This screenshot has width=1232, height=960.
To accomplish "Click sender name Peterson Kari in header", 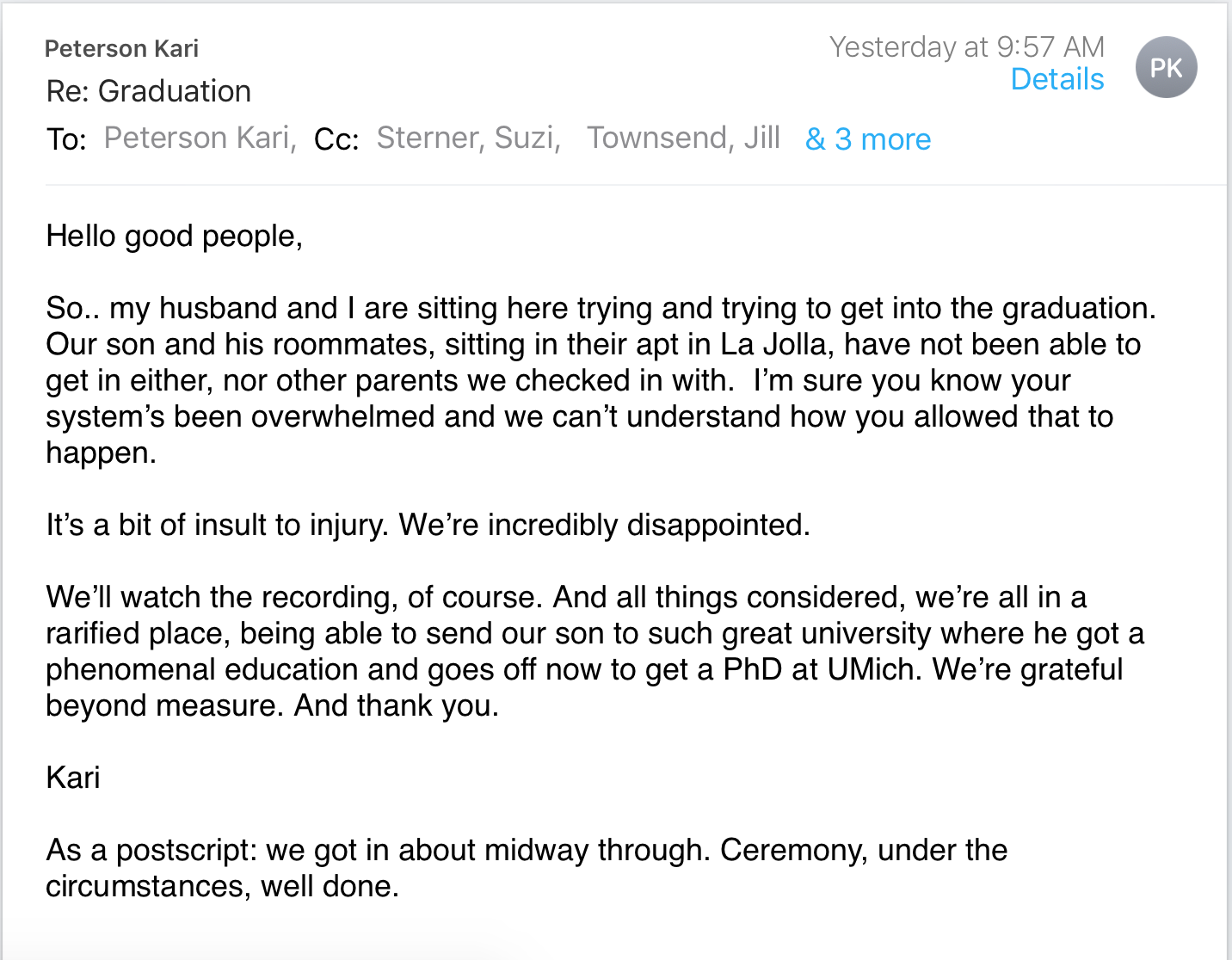I will [x=121, y=48].
